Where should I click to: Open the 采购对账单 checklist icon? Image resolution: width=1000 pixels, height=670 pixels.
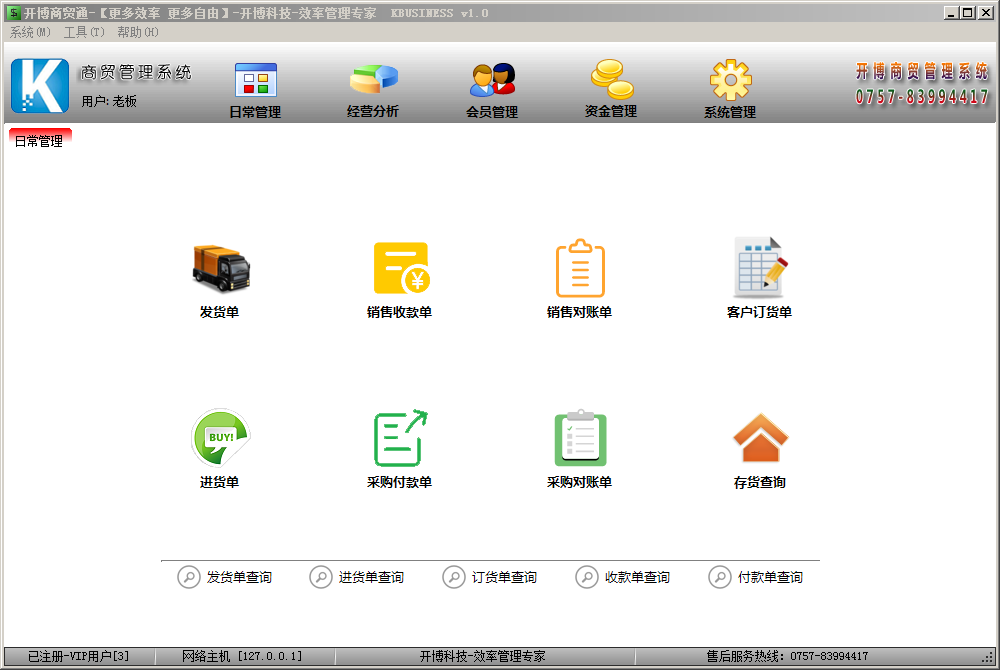click(580, 438)
